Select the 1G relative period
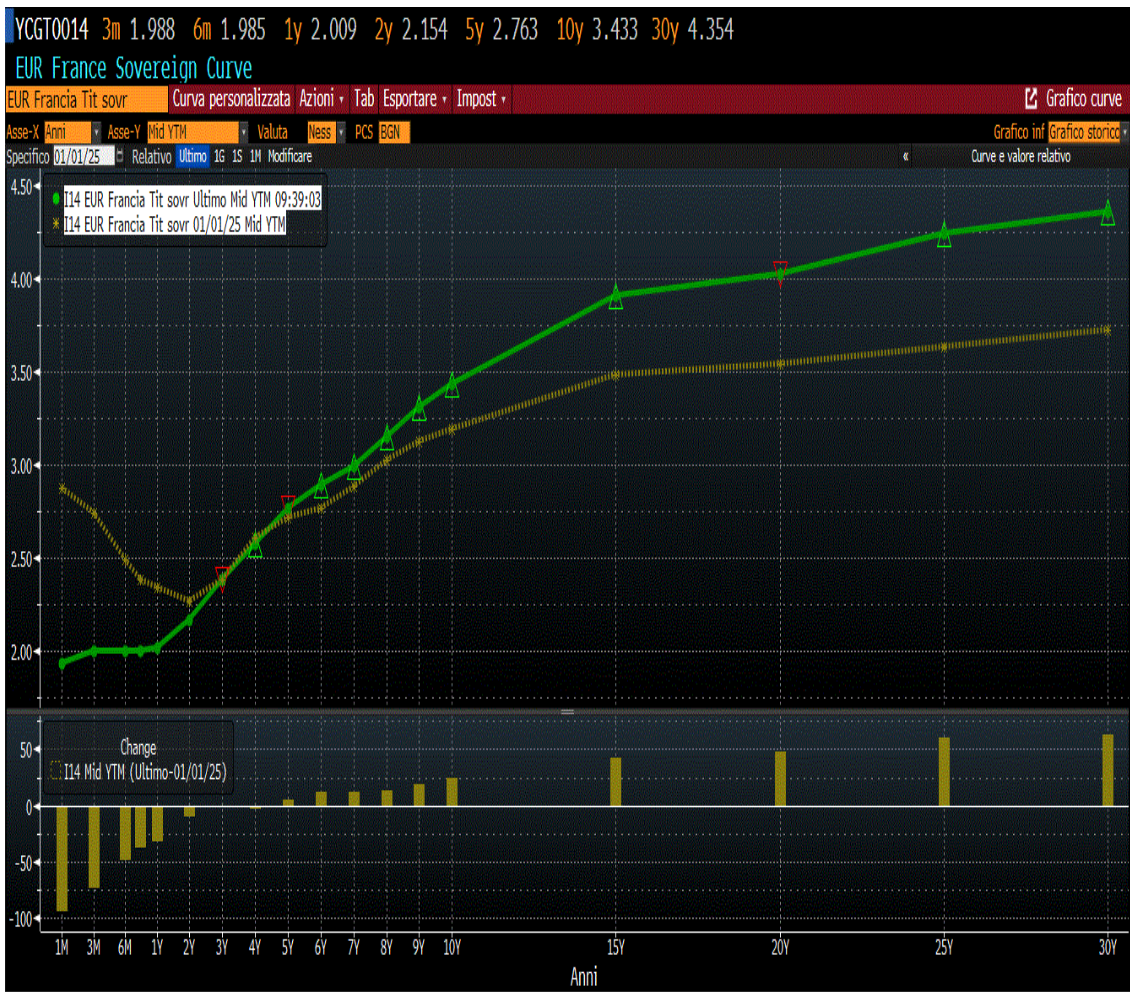The height and width of the screenshot is (1002, 1135). pos(219,156)
